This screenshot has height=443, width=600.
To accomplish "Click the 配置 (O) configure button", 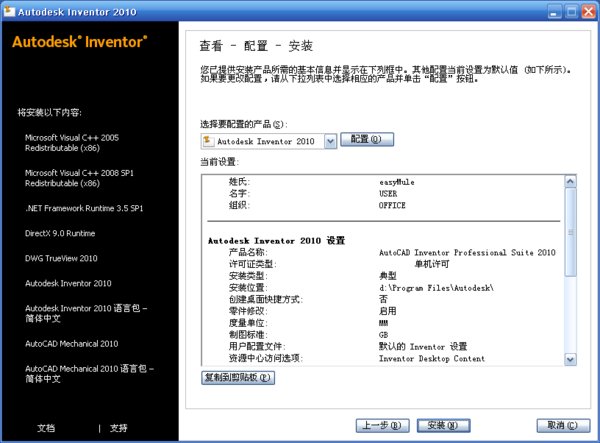I will [x=367, y=139].
